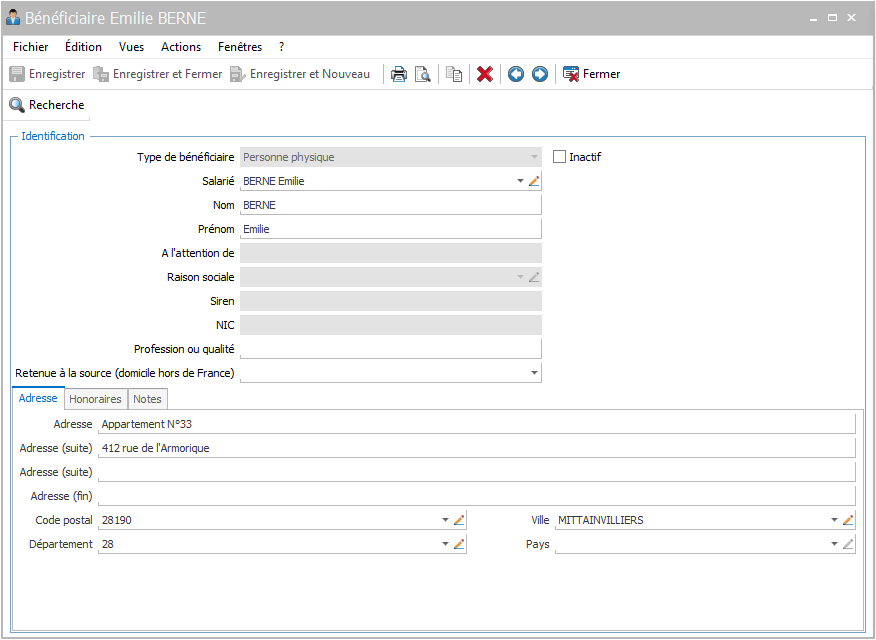The image size is (876, 640).
Task: Switch to the Notes tab
Action: point(147,399)
